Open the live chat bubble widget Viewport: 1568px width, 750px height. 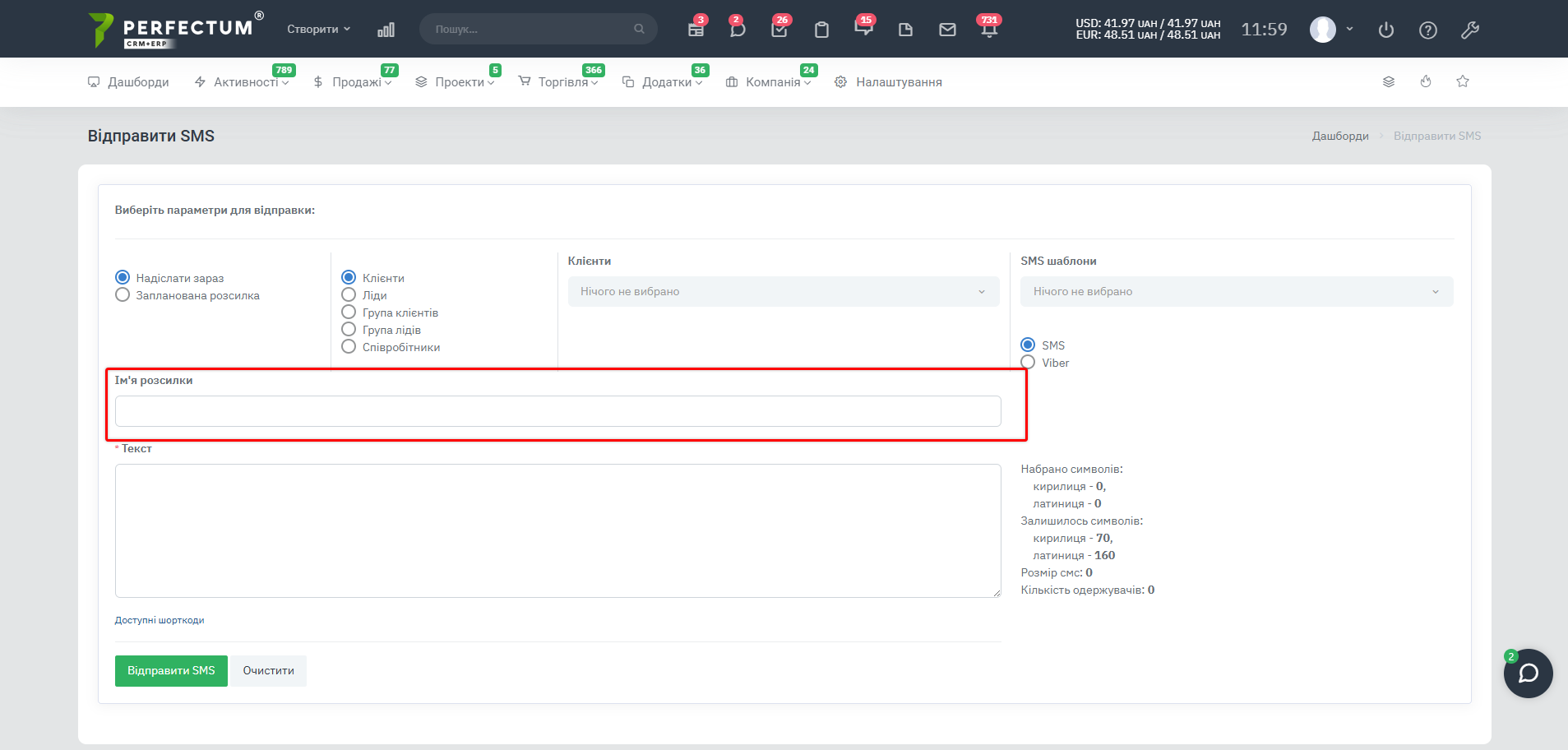(1528, 674)
